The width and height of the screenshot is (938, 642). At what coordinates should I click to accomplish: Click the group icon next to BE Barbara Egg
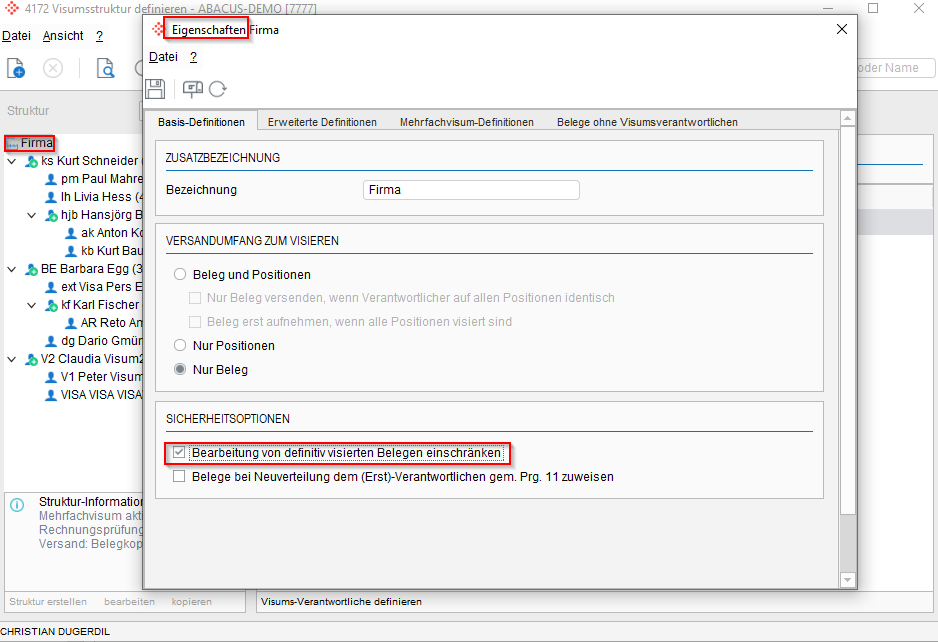click(31, 269)
